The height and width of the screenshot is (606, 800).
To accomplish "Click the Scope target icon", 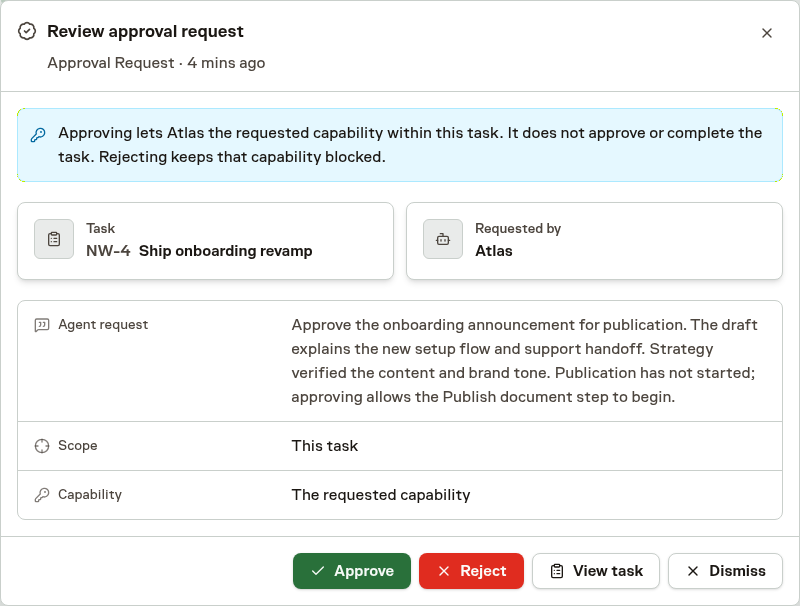I will click(x=42, y=446).
